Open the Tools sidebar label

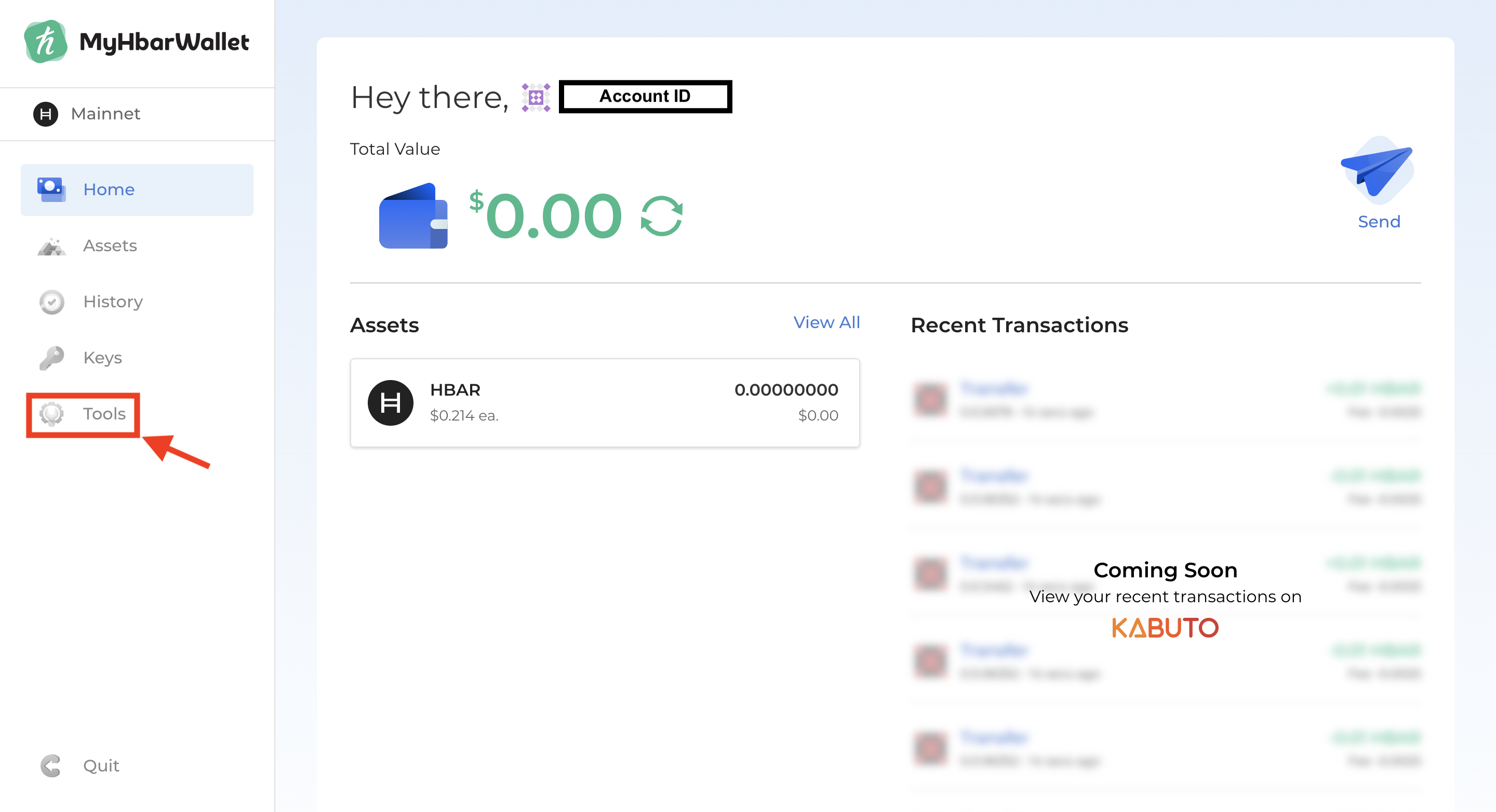[x=104, y=414]
